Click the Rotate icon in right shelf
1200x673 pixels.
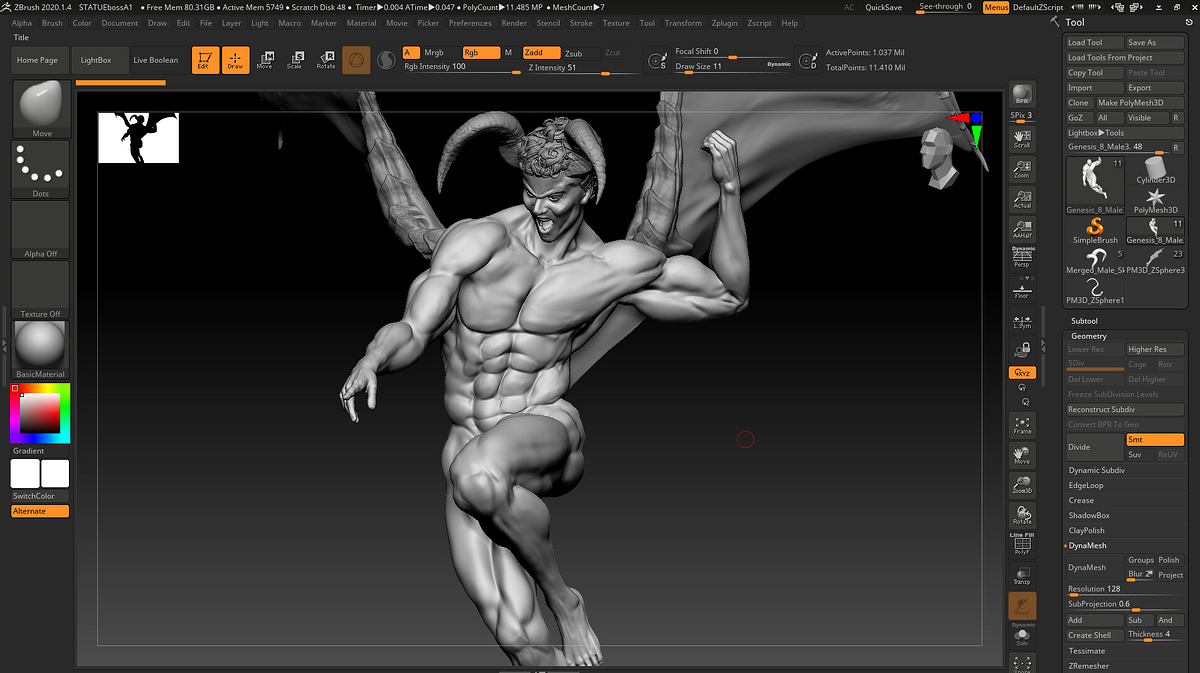[x=1022, y=515]
